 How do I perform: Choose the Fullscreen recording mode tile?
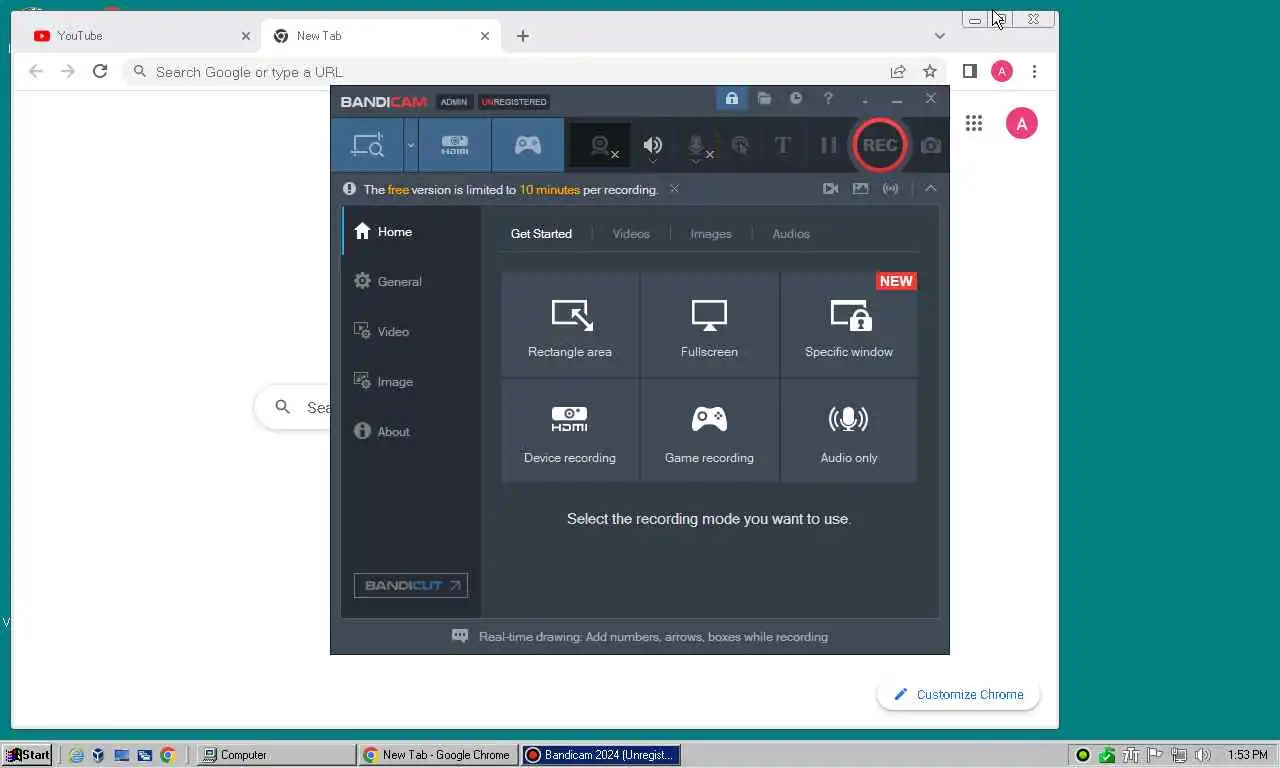[x=709, y=324]
